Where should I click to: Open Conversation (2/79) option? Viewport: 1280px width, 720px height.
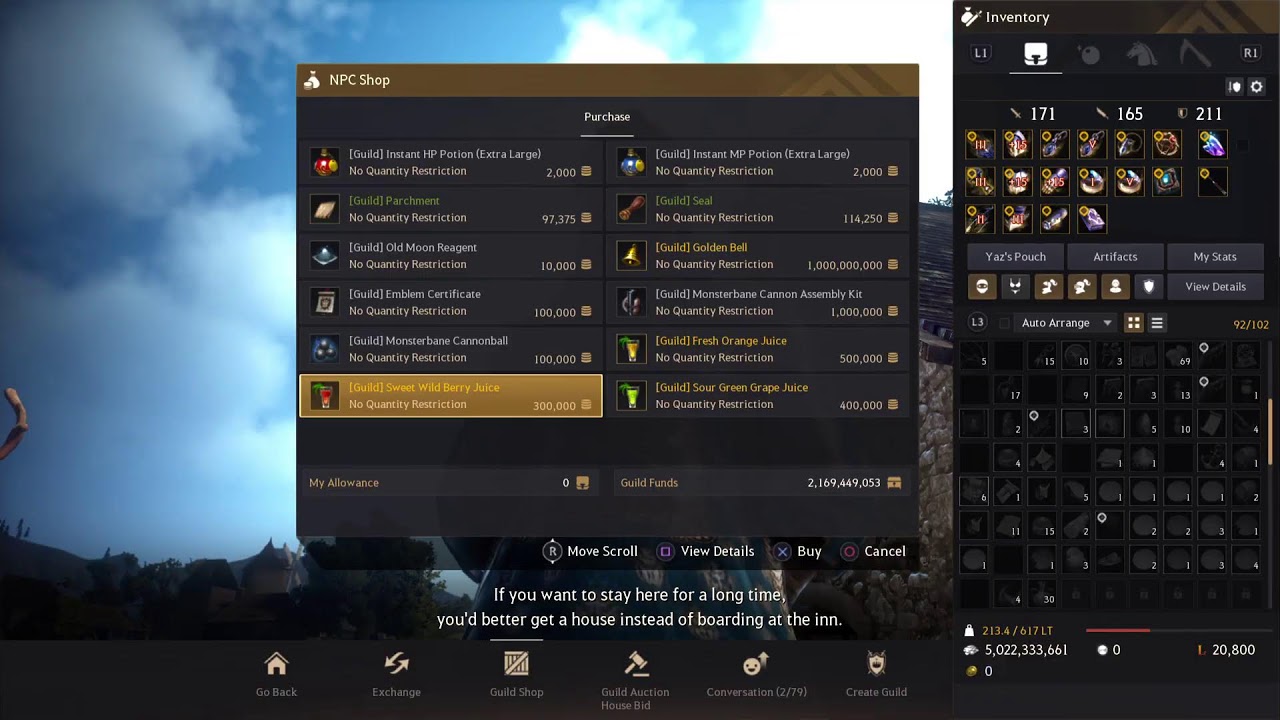[x=756, y=674]
